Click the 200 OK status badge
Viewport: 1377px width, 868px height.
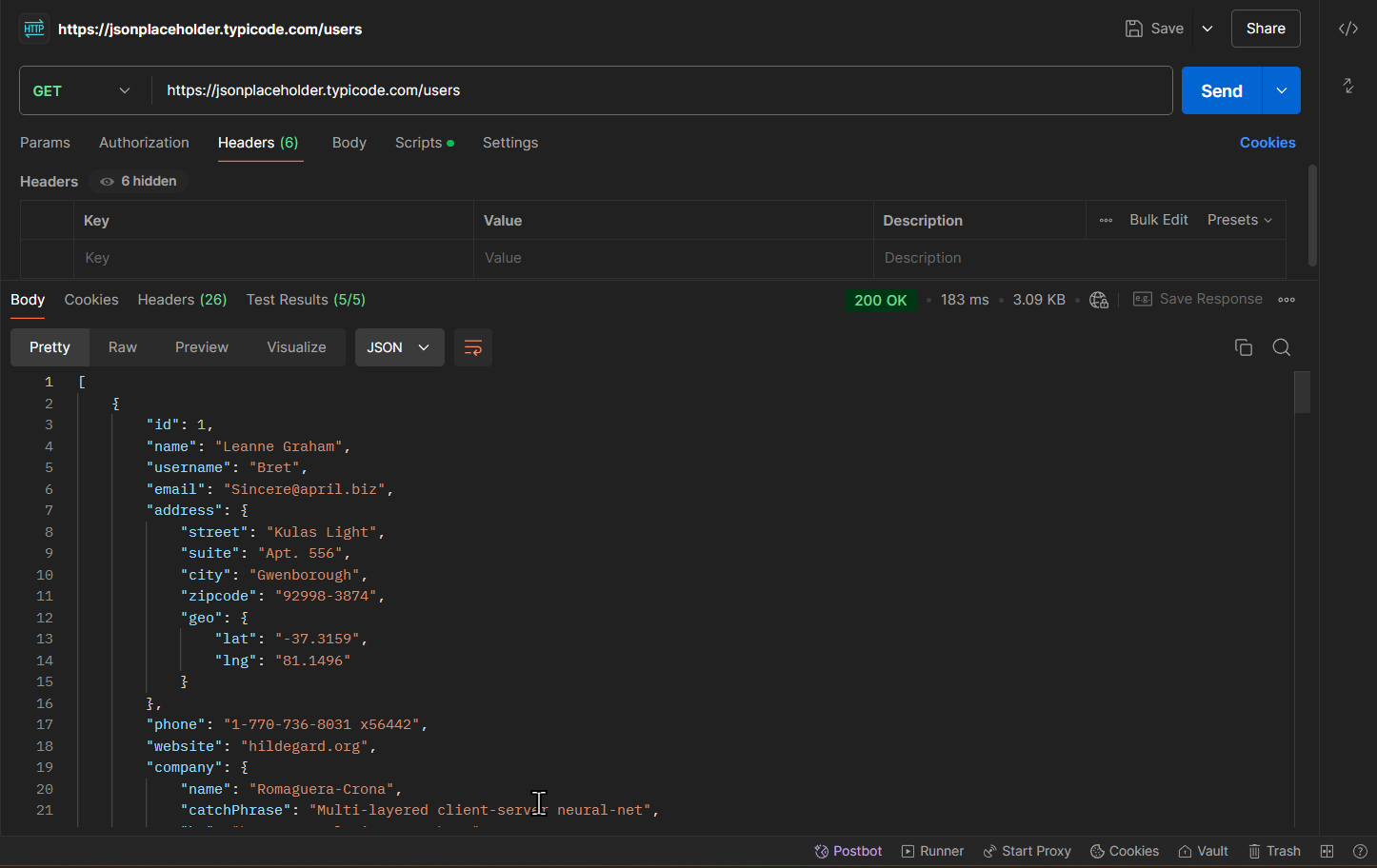click(x=881, y=300)
